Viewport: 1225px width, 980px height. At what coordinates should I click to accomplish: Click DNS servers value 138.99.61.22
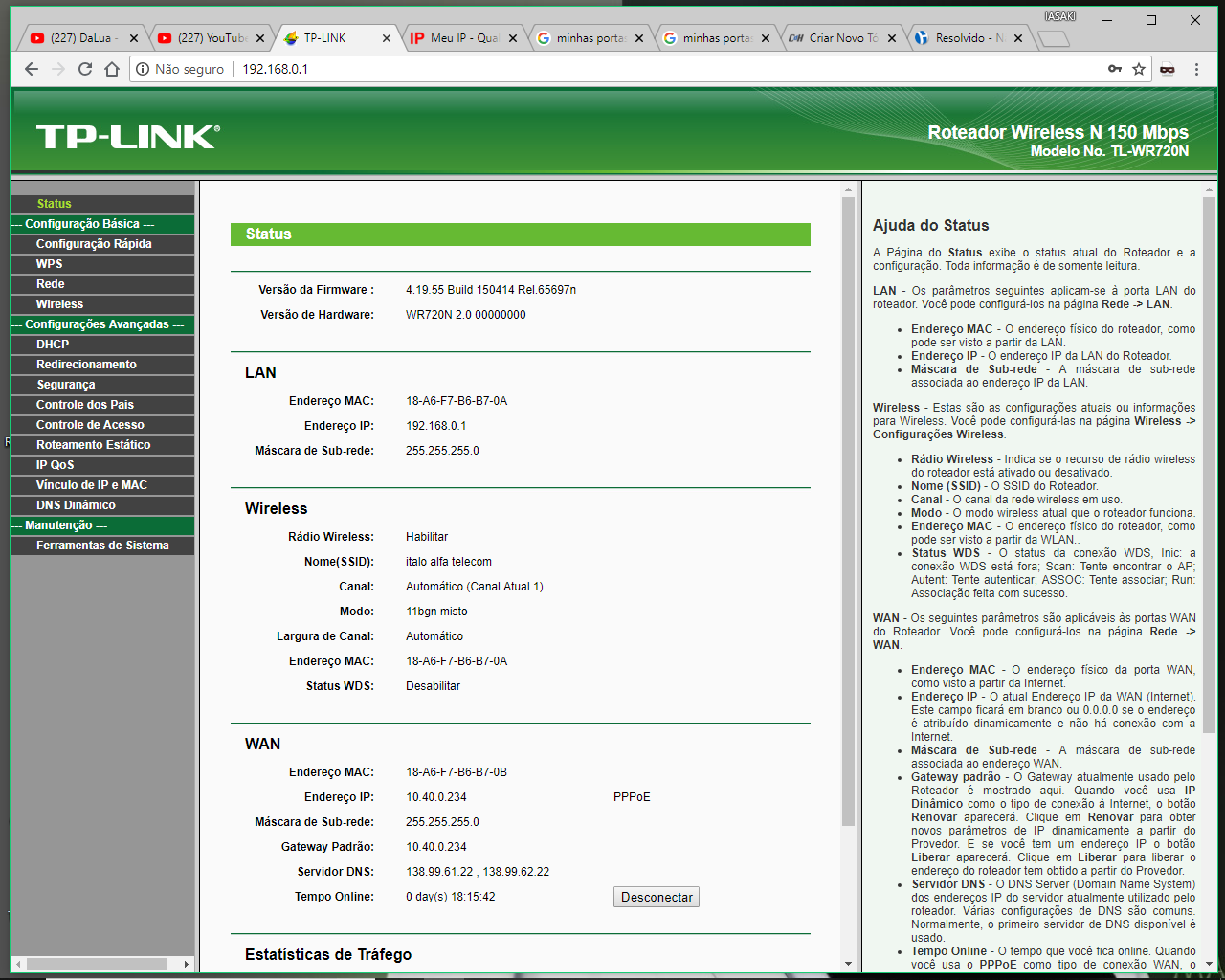click(x=478, y=872)
